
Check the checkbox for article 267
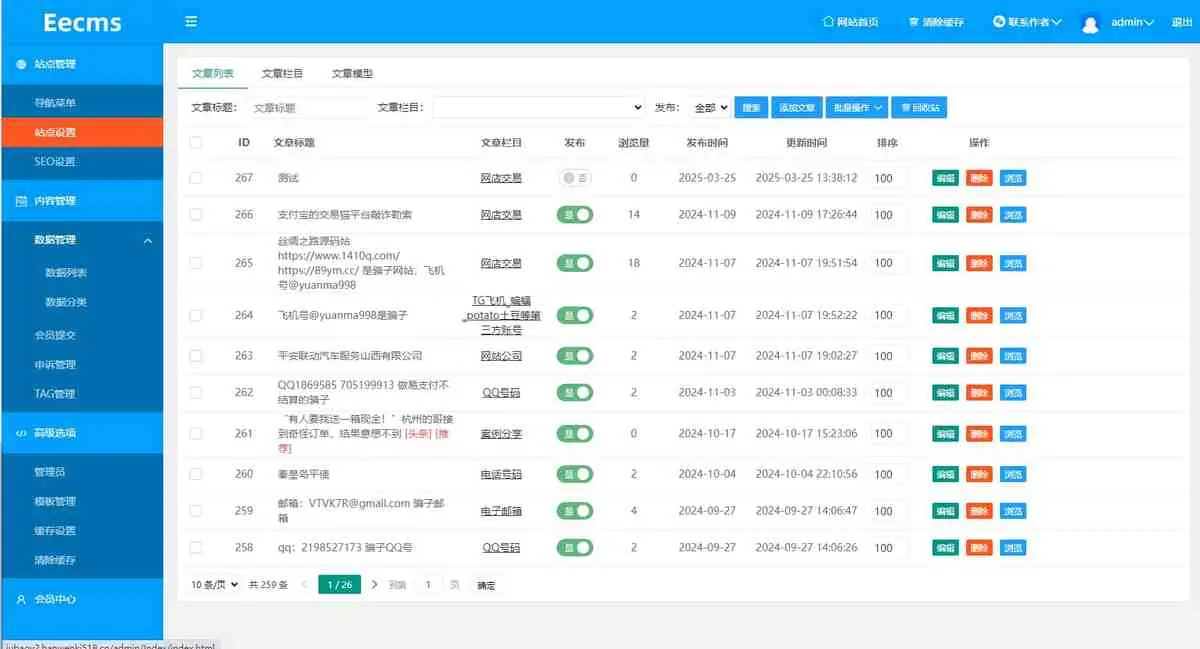(196, 178)
